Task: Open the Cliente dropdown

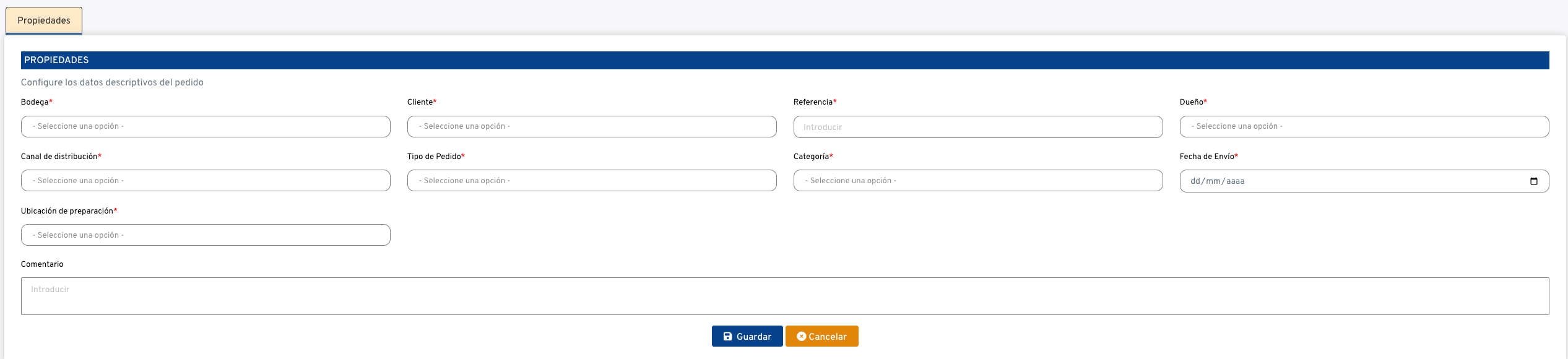Action: [x=592, y=127]
